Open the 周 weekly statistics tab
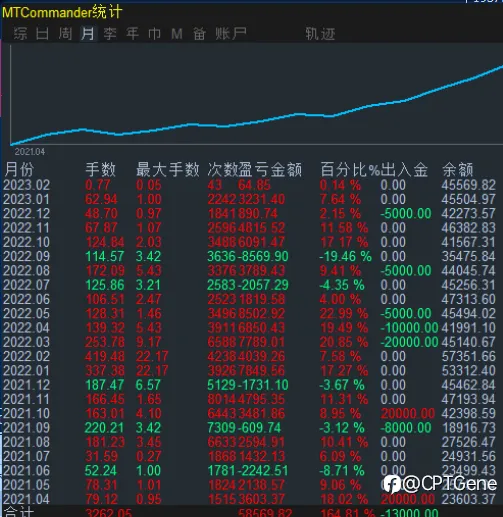The width and height of the screenshot is (503, 517). pos(65,34)
